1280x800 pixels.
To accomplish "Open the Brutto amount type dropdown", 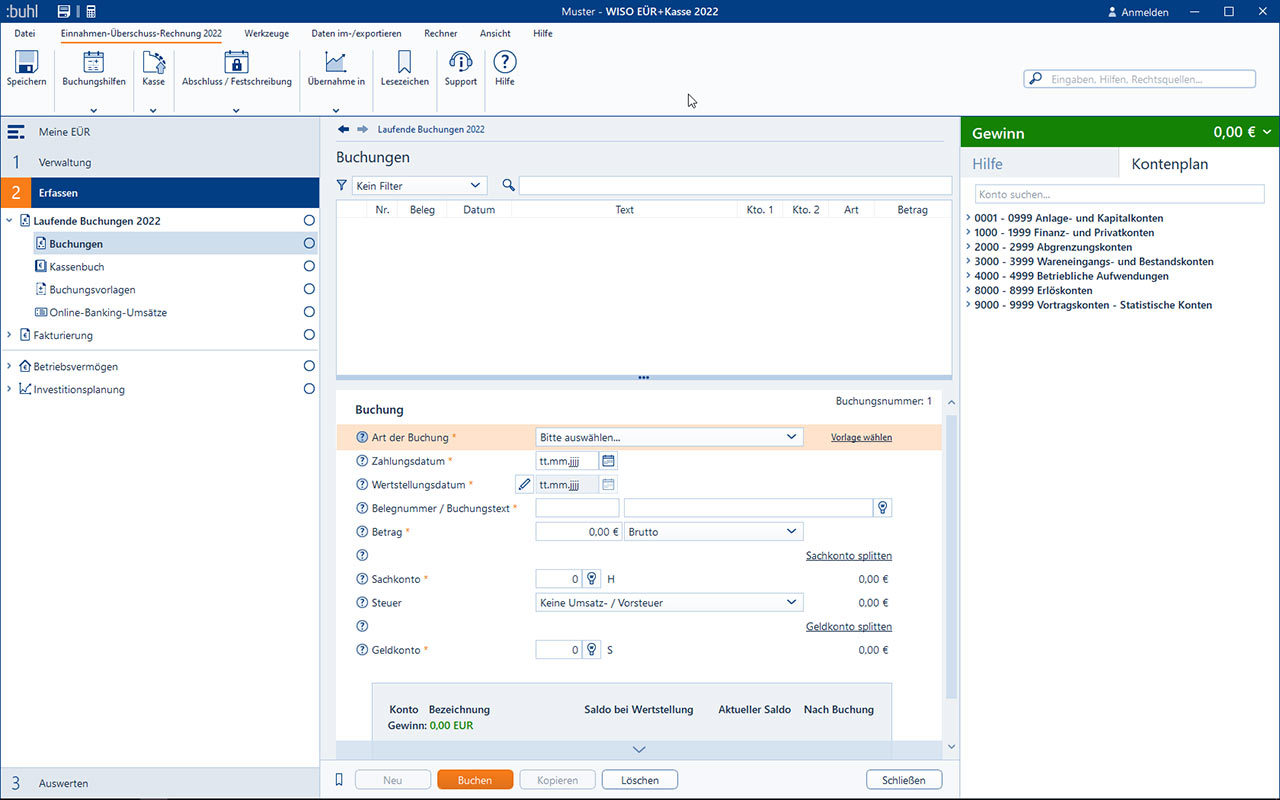I will click(713, 532).
